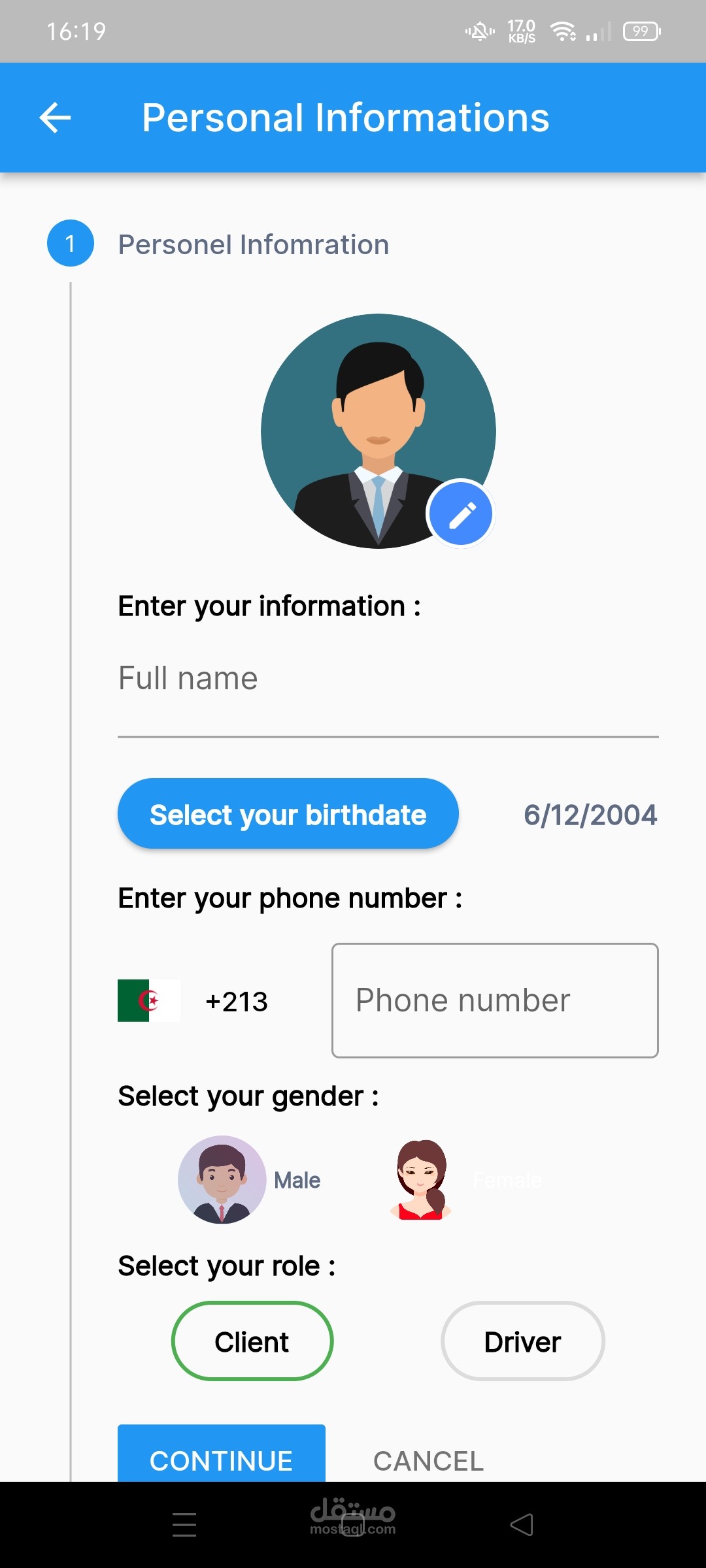Image resolution: width=706 pixels, height=1568 pixels.
Task: Choose the Female gender label
Action: coord(507,1181)
